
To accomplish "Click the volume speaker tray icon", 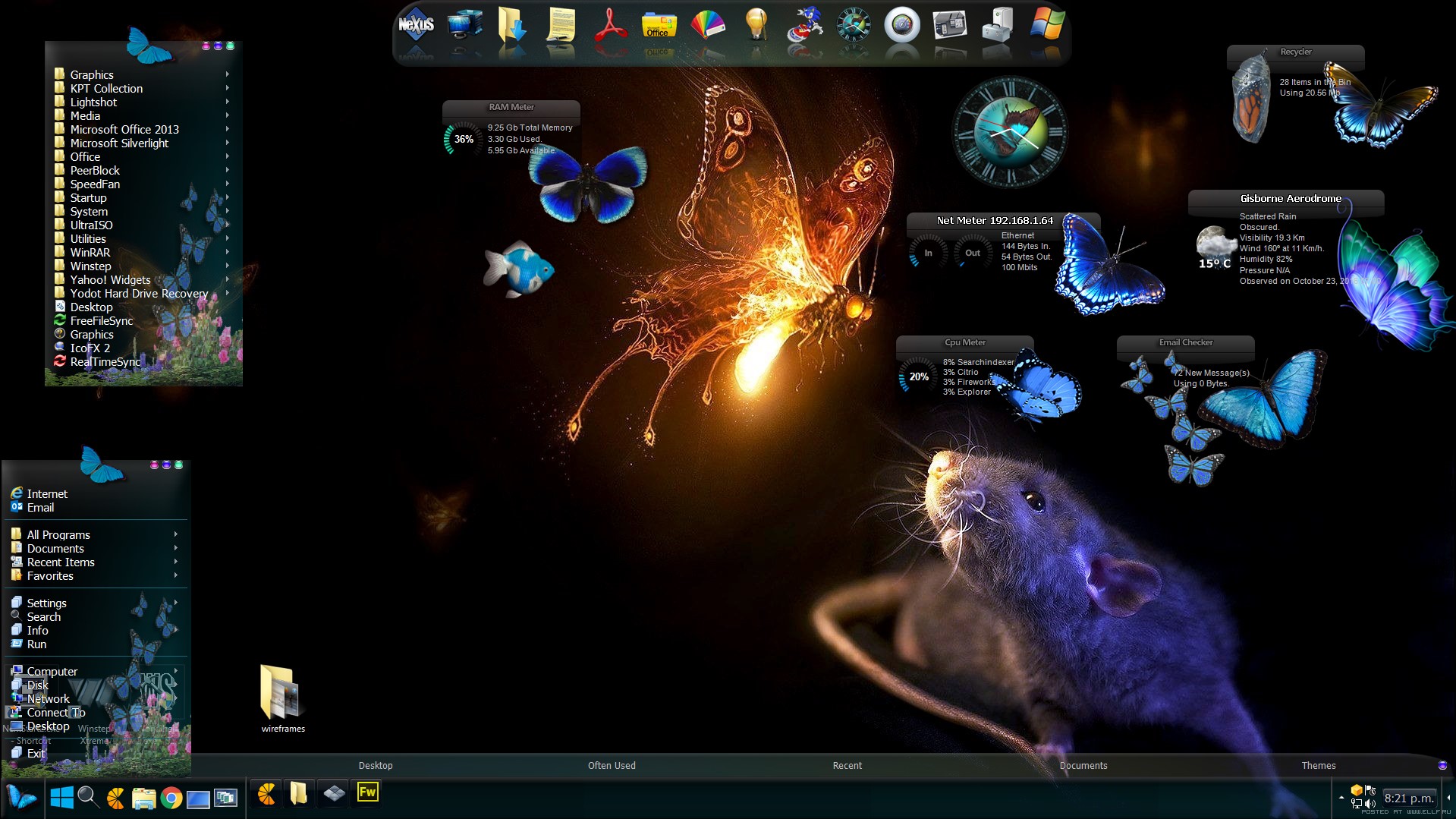I will point(1370,804).
